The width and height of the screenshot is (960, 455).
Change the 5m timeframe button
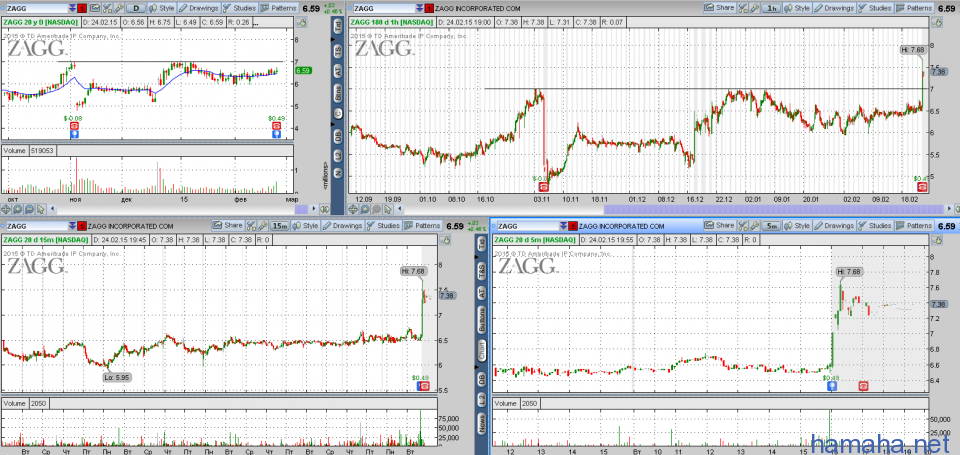[771, 226]
